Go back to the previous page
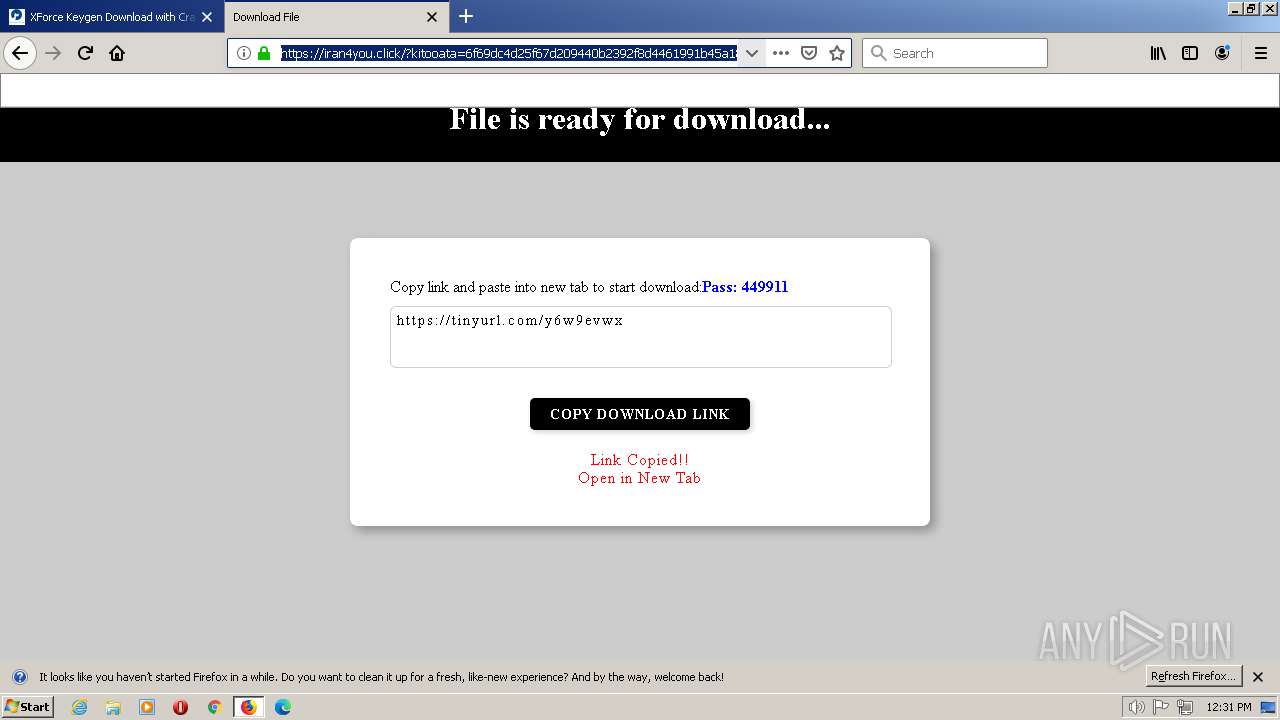Image resolution: width=1280 pixels, height=720 pixels. (20, 53)
